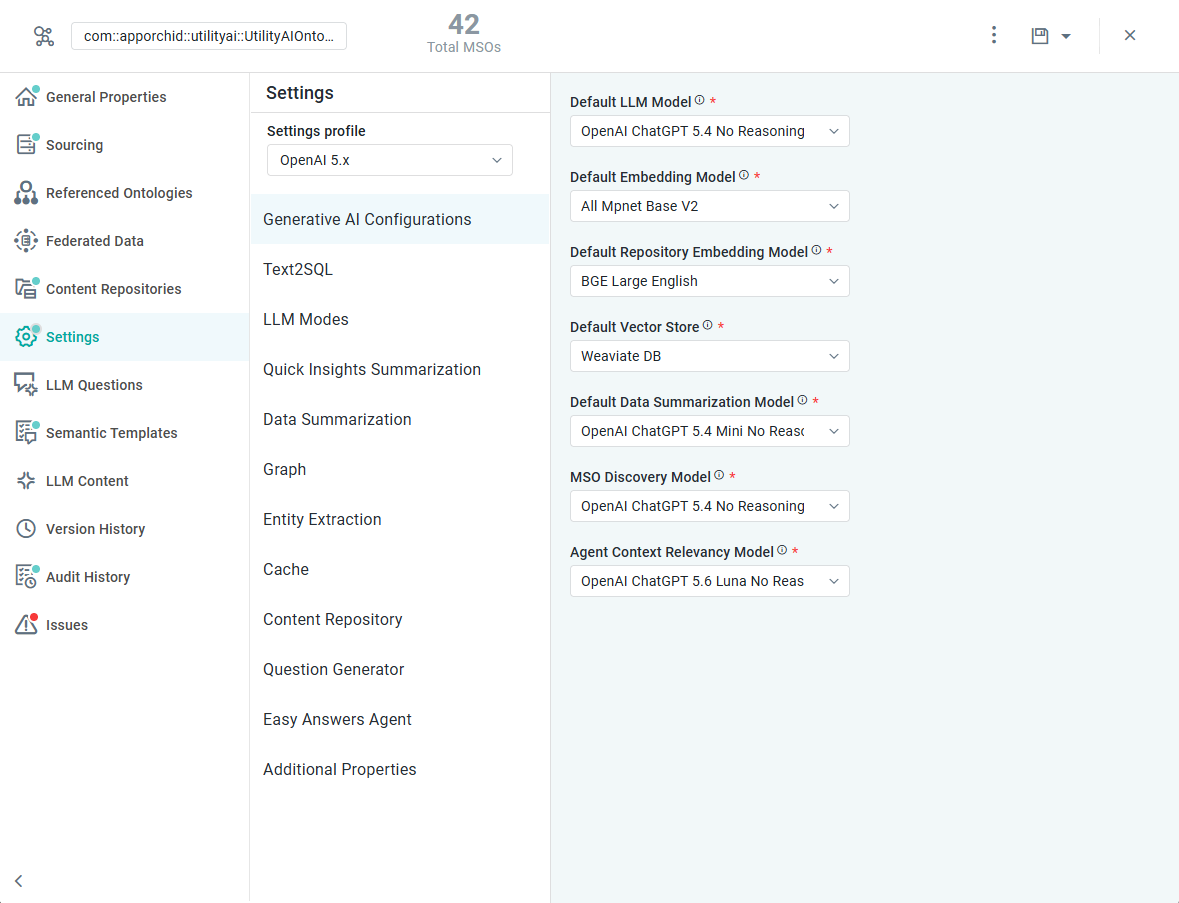Close the ontology editor panel
Viewport: 1179px width, 903px height.
pos(1129,35)
